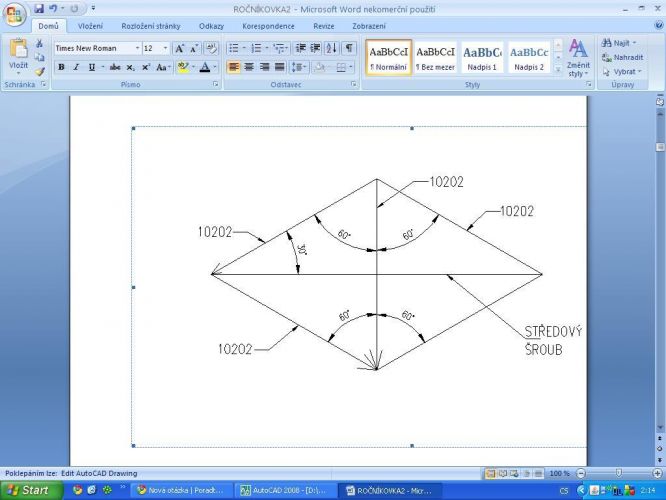666x500 pixels.
Task: Open the Korespondence ribbon tab
Action: (268, 26)
